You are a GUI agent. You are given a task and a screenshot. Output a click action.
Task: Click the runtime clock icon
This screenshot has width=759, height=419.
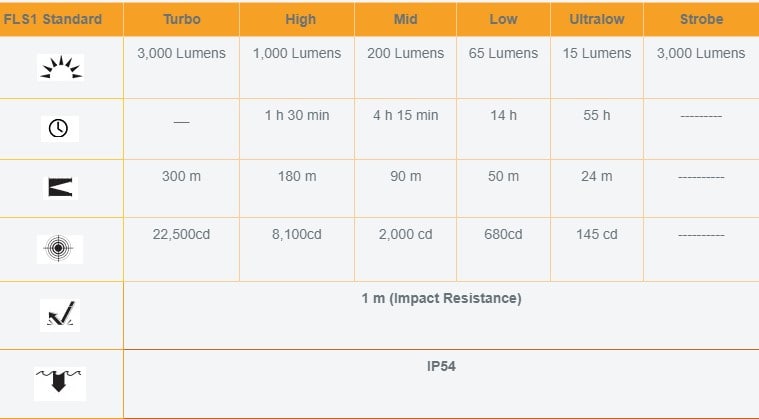pyautogui.click(x=59, y=128)
